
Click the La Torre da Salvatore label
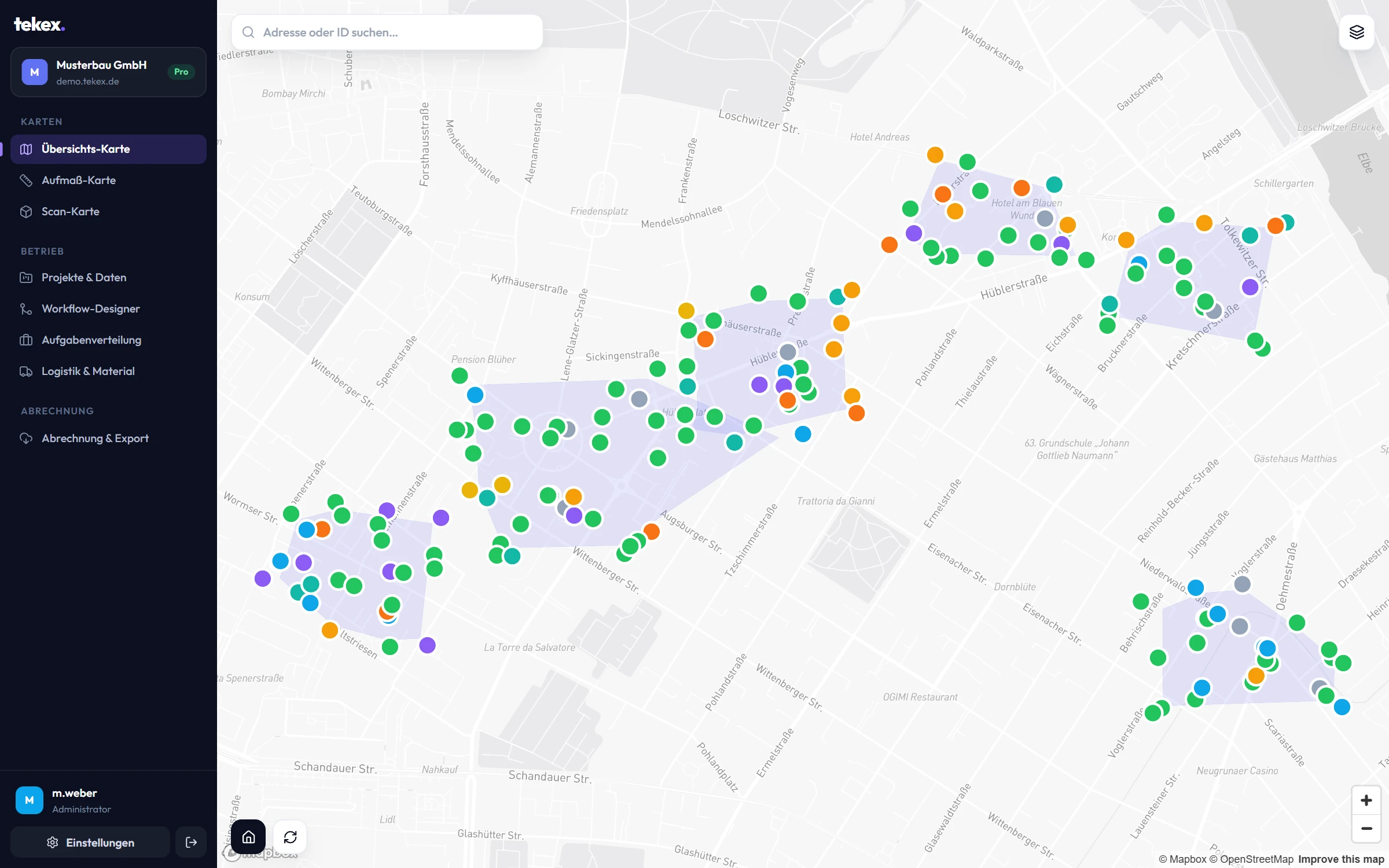point(530,648)
